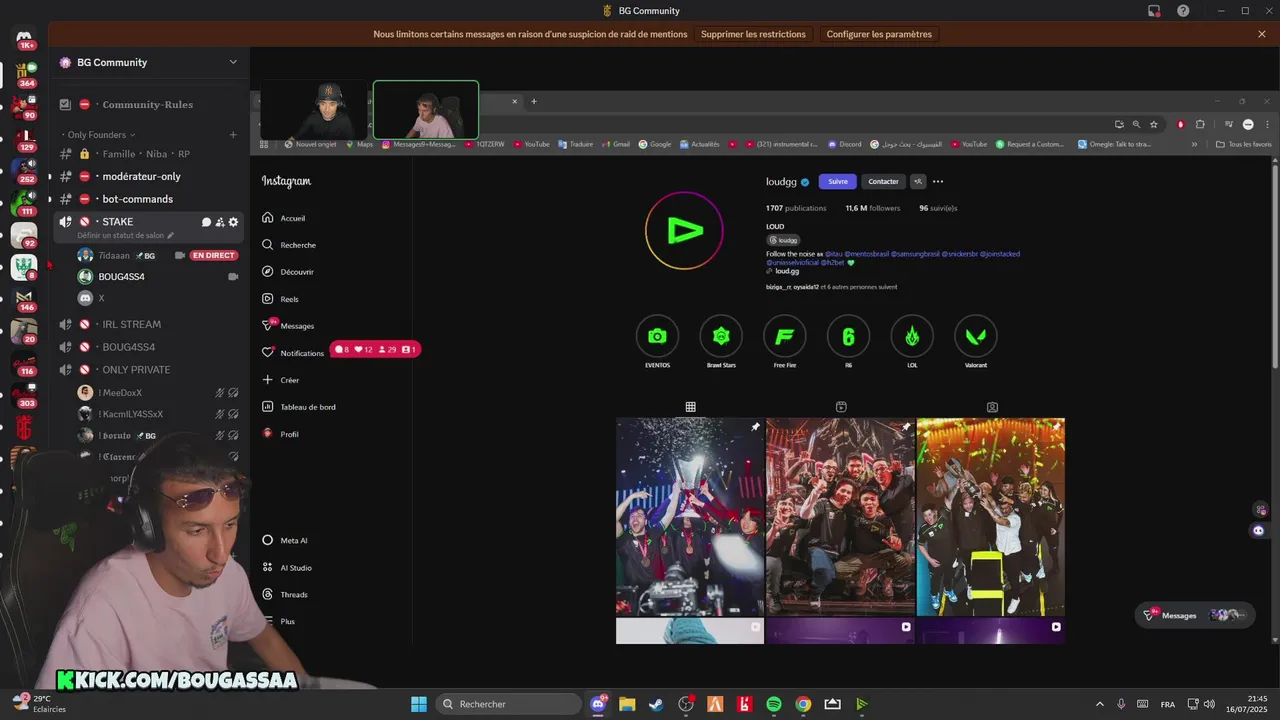Select the Reels tab on profile

(841, 407)
